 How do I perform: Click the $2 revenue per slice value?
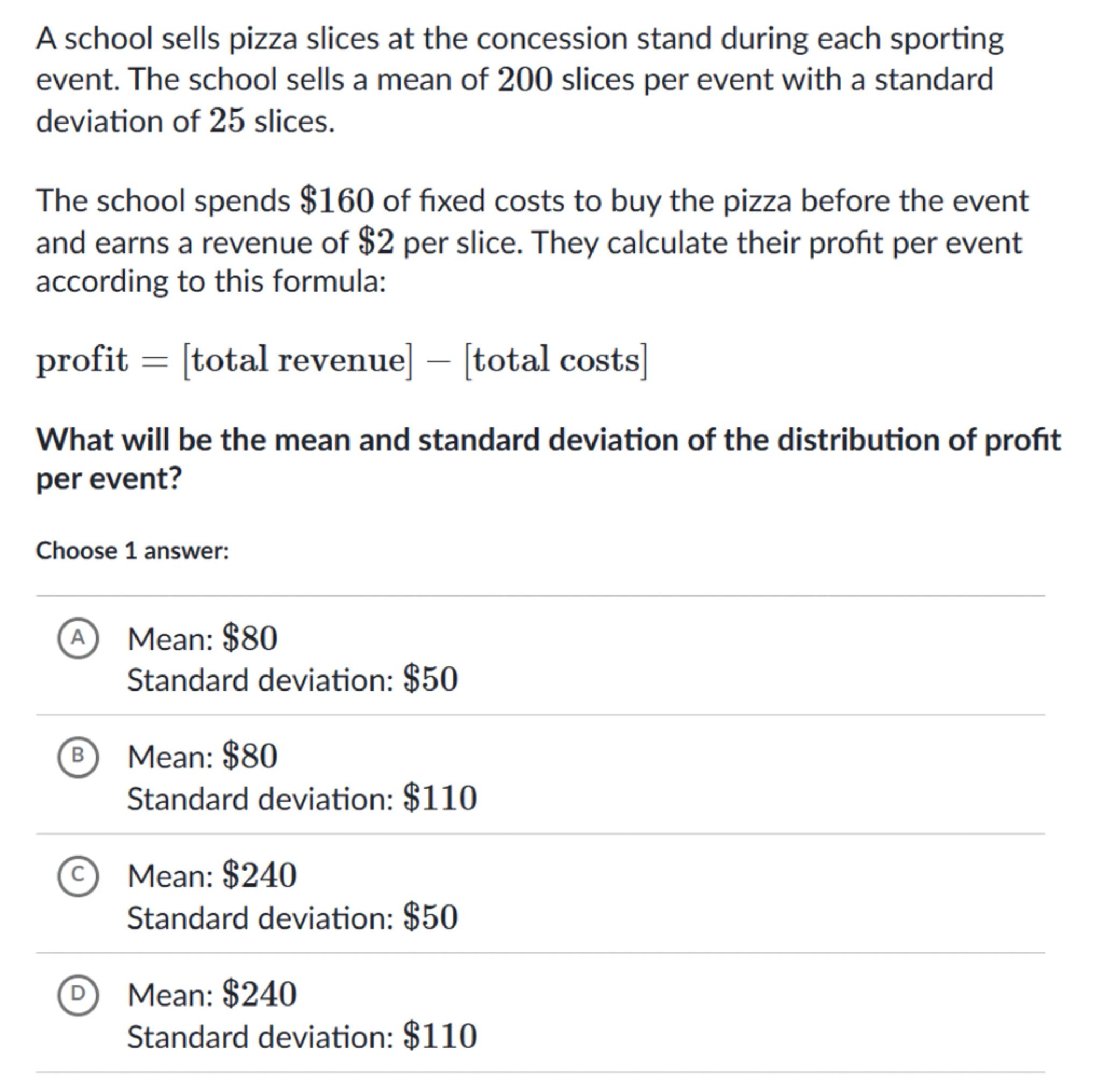pyautogui.click(x=376, y=243)
